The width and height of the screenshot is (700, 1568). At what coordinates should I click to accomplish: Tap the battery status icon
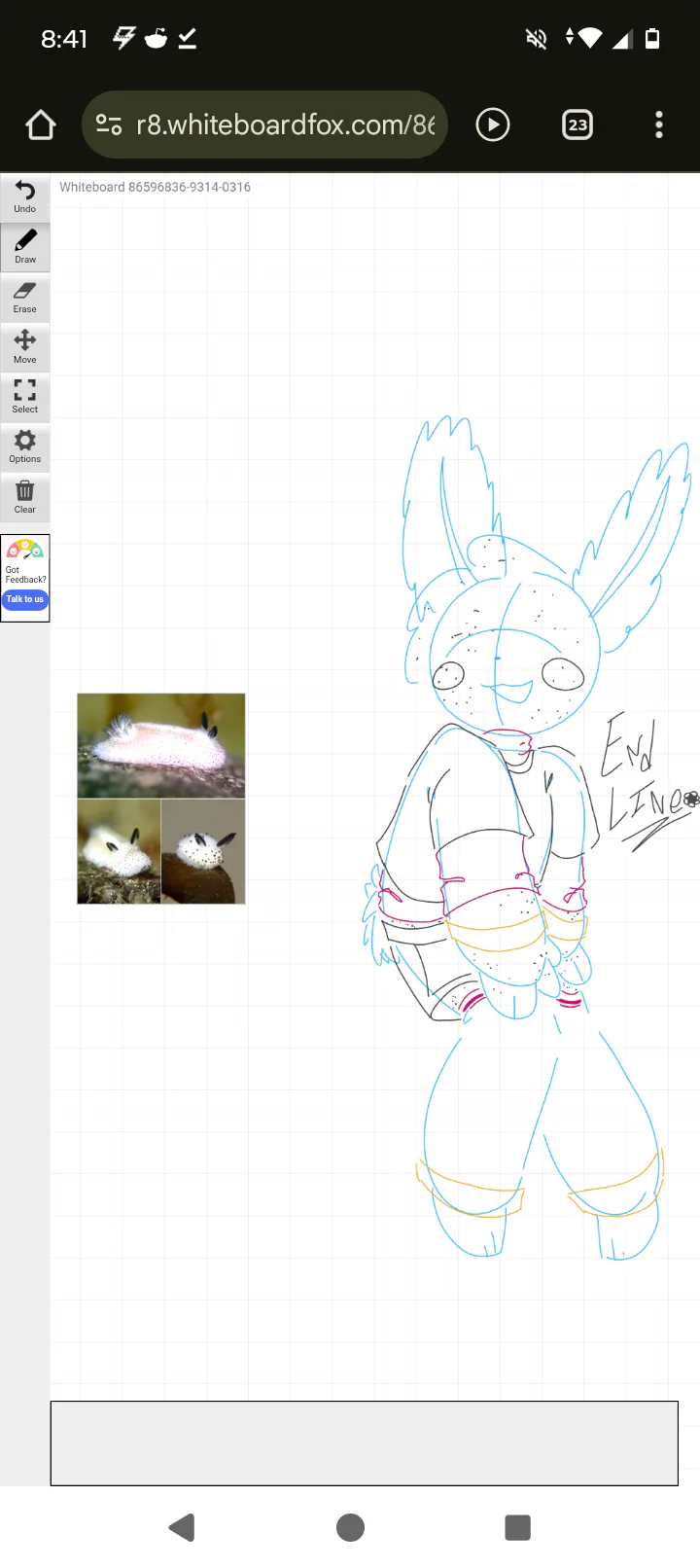pos(653,39)
